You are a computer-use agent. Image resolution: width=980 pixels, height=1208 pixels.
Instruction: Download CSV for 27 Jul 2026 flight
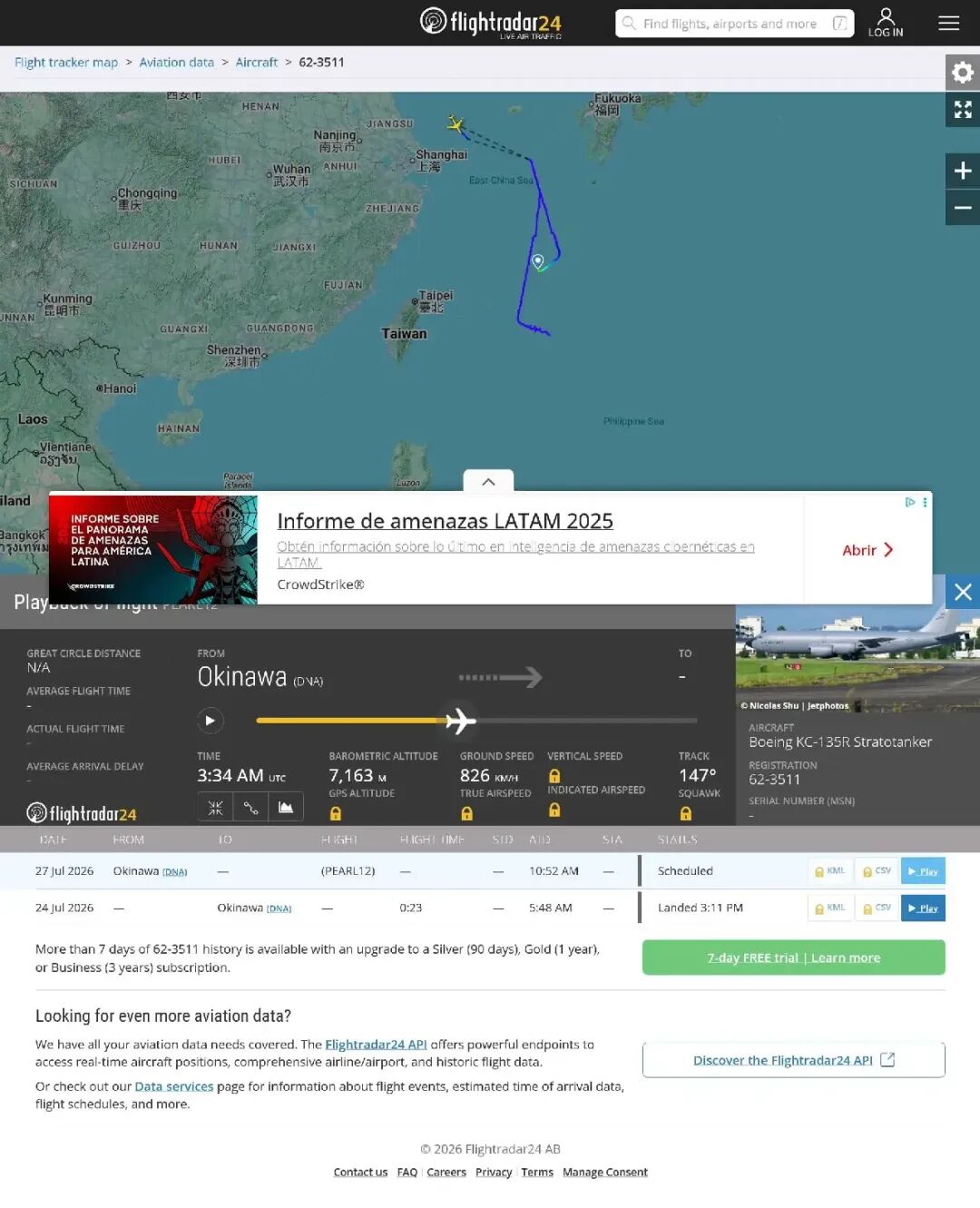click(877, 871)
